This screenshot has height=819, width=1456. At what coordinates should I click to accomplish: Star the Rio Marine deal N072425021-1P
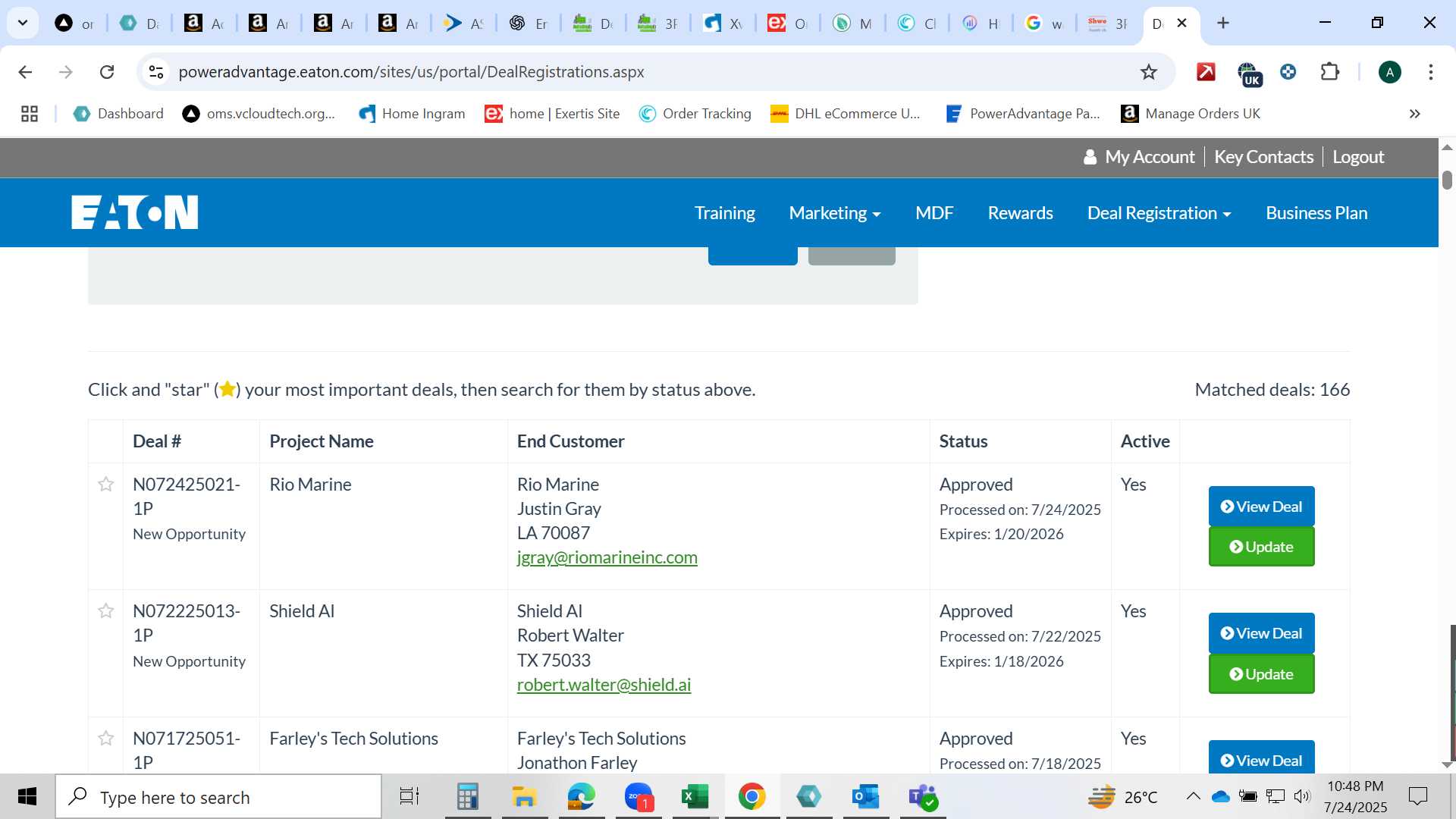click(106, 484)
